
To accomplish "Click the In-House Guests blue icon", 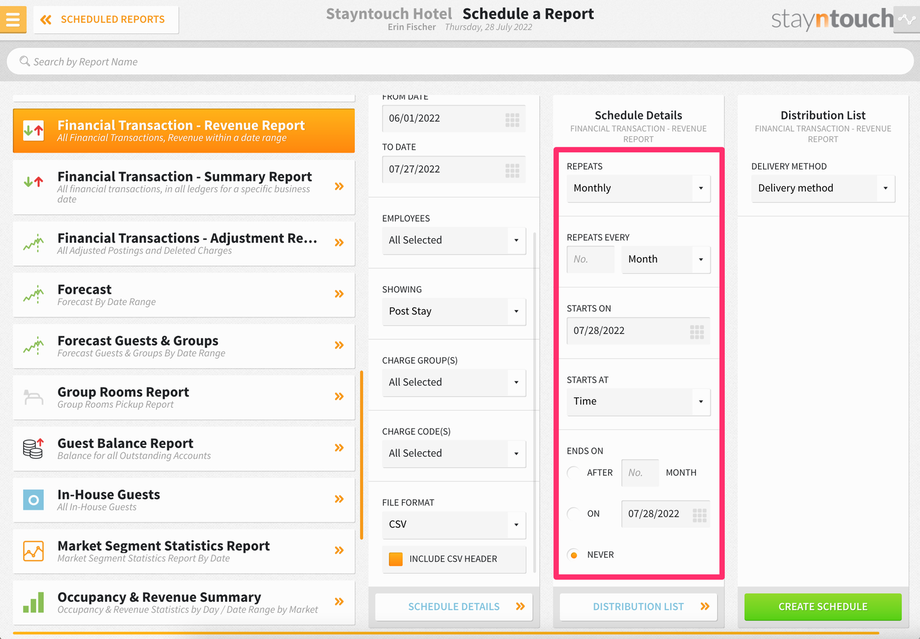I will 33,500.
